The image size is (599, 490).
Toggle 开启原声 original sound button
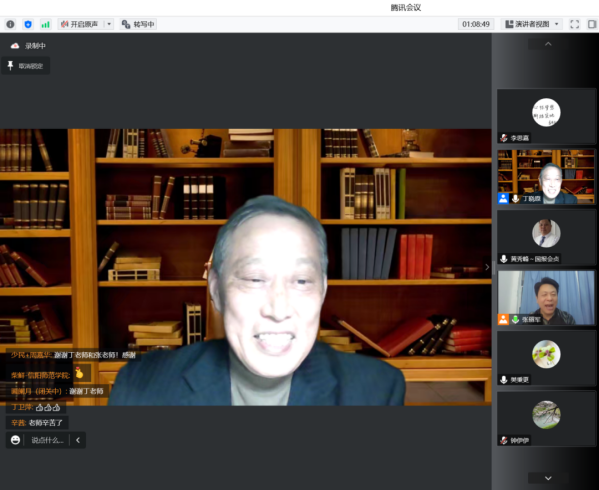[80, 24]
